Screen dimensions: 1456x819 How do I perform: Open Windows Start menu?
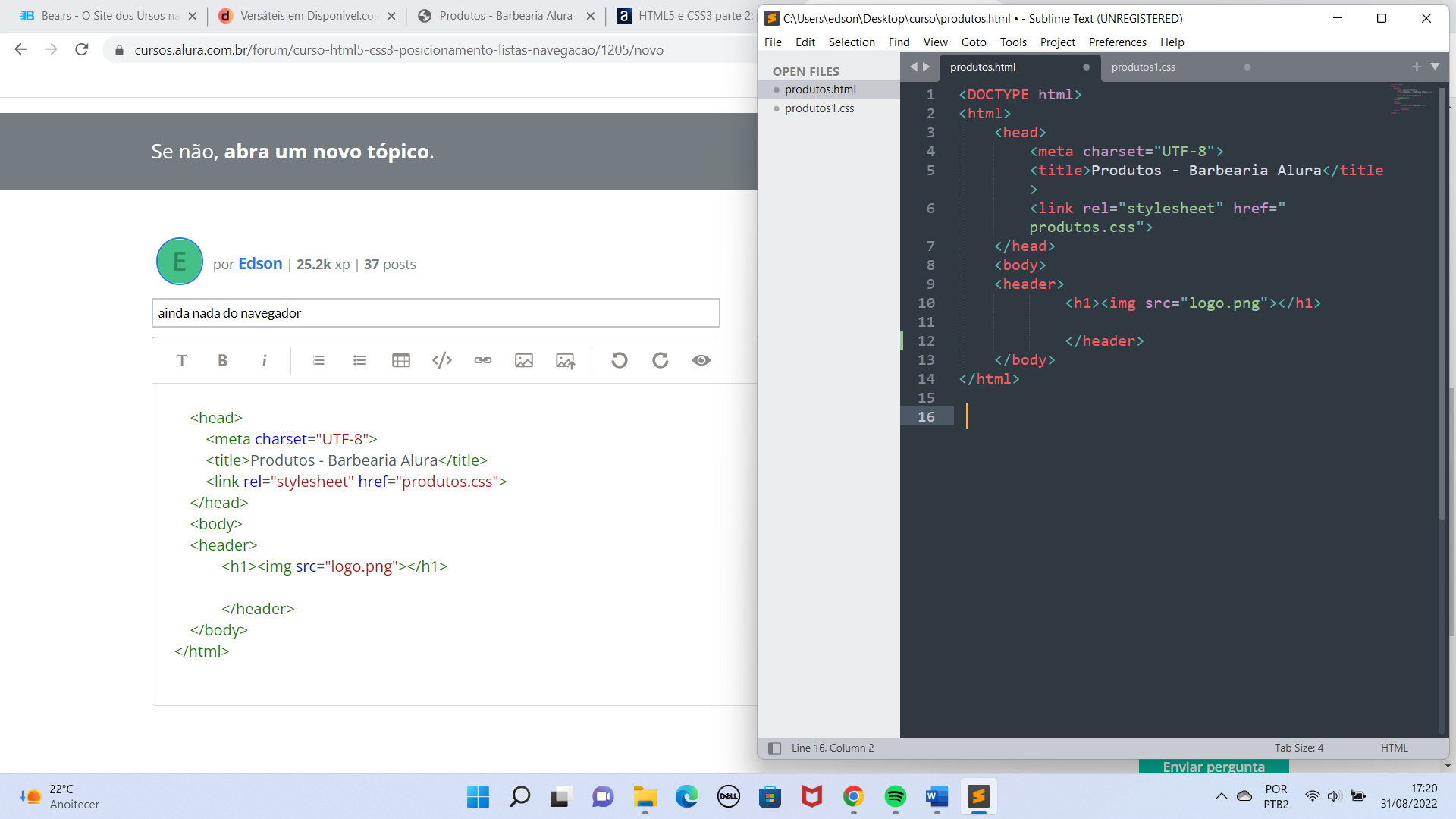(478, 797)
